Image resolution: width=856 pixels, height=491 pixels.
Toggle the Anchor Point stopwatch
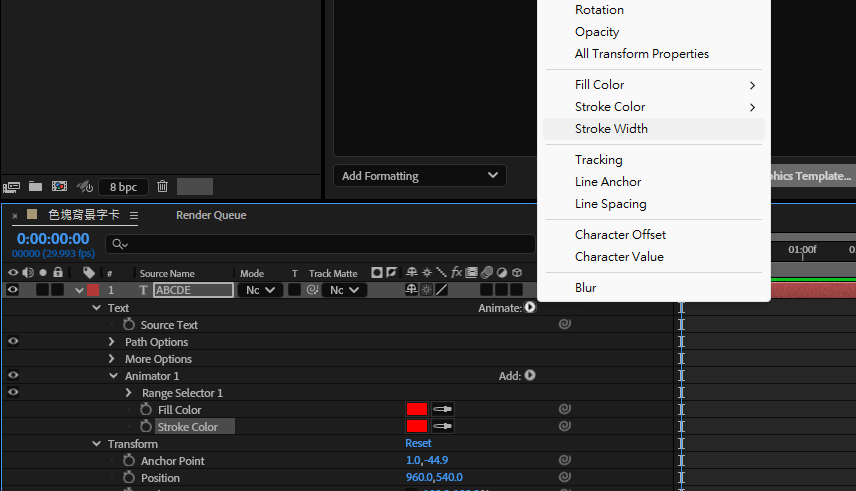[x=129, y=461]
